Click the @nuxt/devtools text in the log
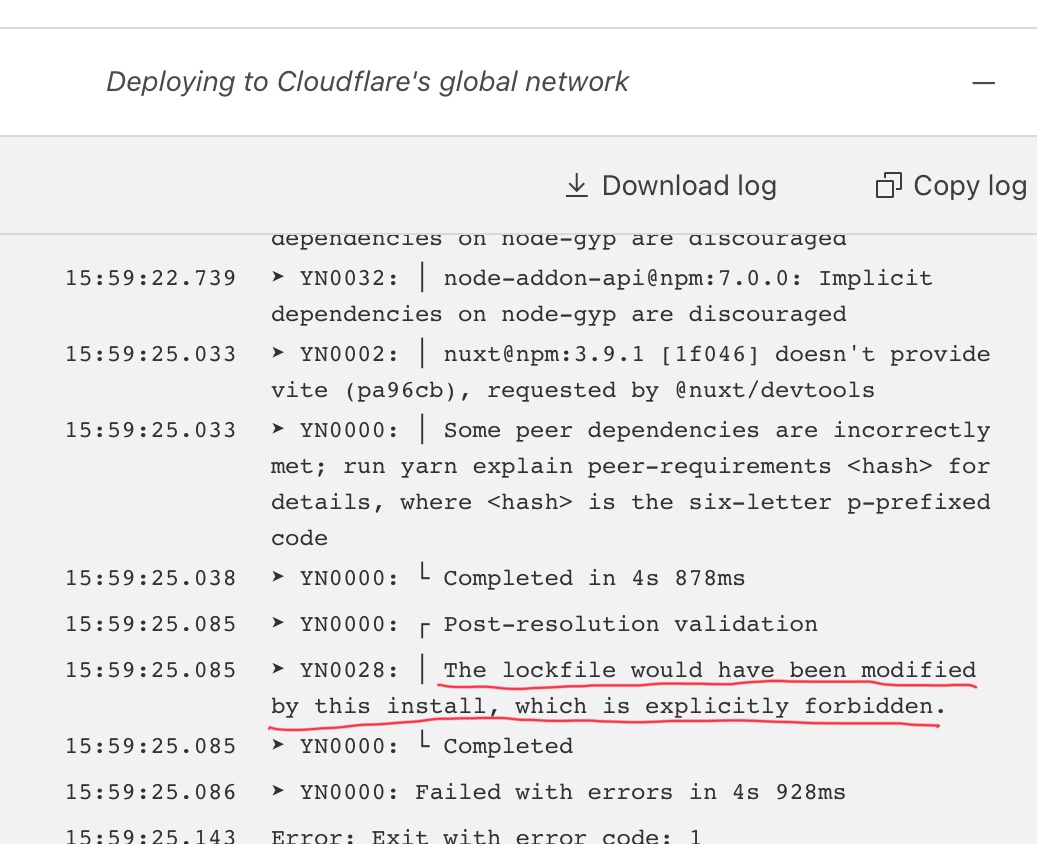This screenshot has height=844, width=1037. tap(774, 390)
